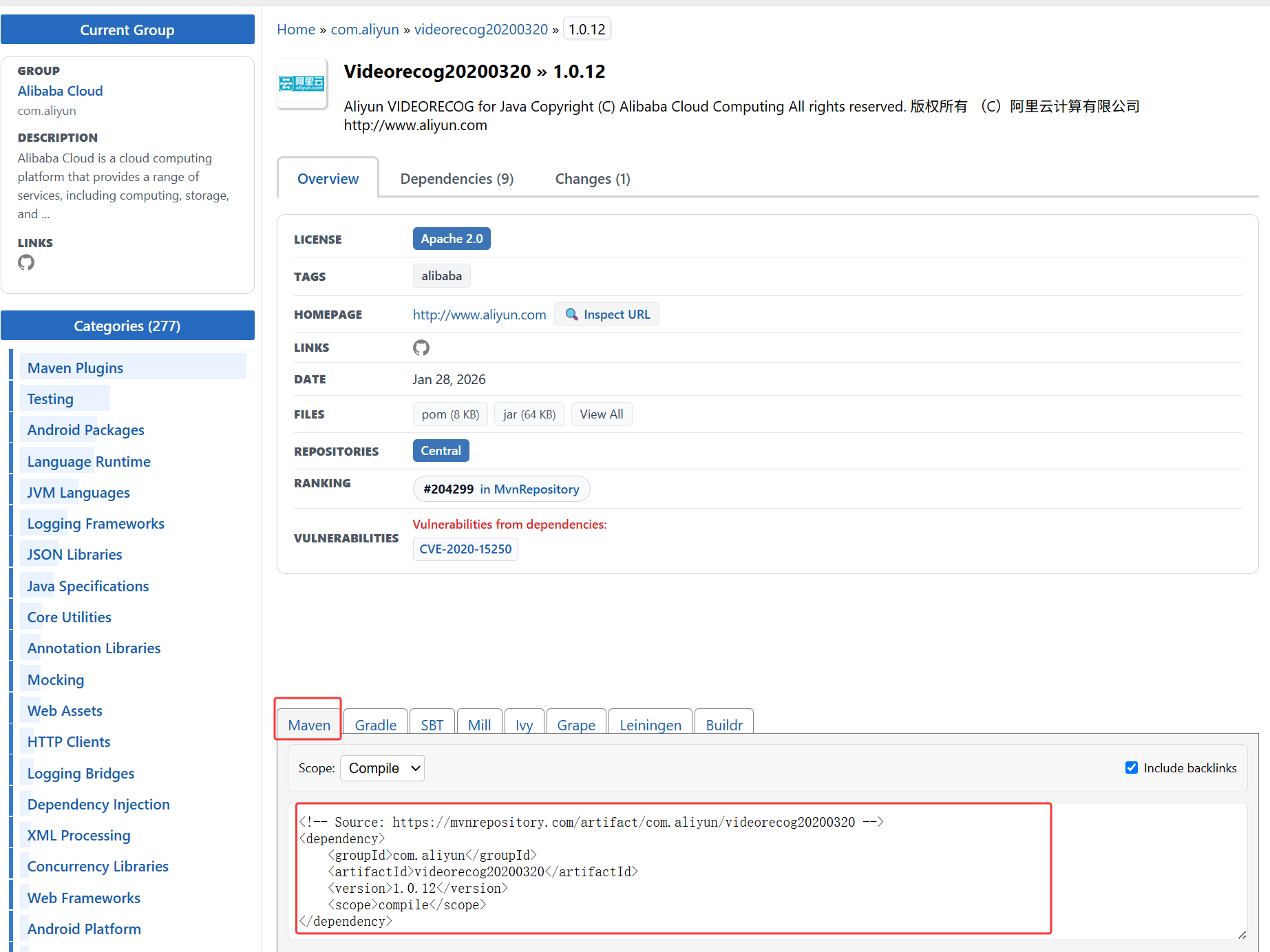Open JSON Libraries category

coord(74,555)
